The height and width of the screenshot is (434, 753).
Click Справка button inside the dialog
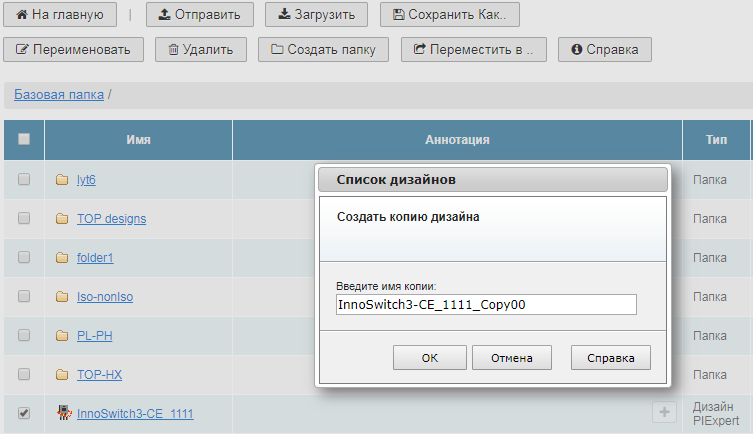610,357
